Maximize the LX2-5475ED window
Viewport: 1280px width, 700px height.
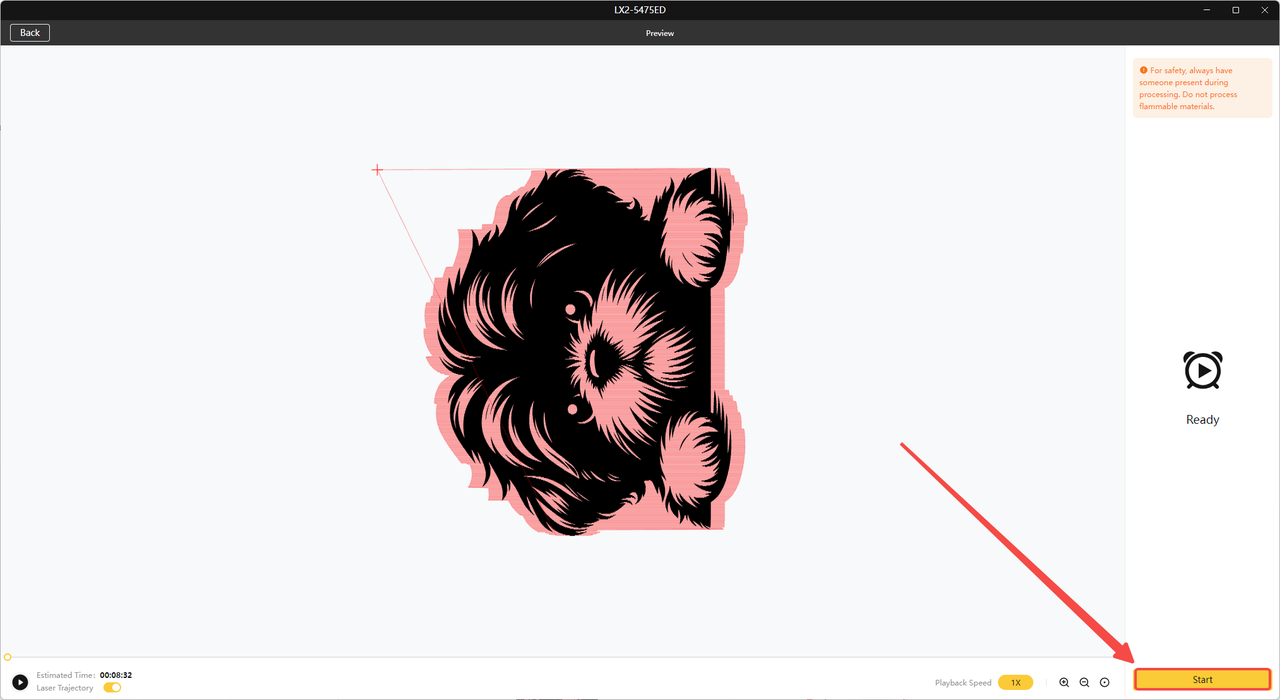(x=1236, y=10)
